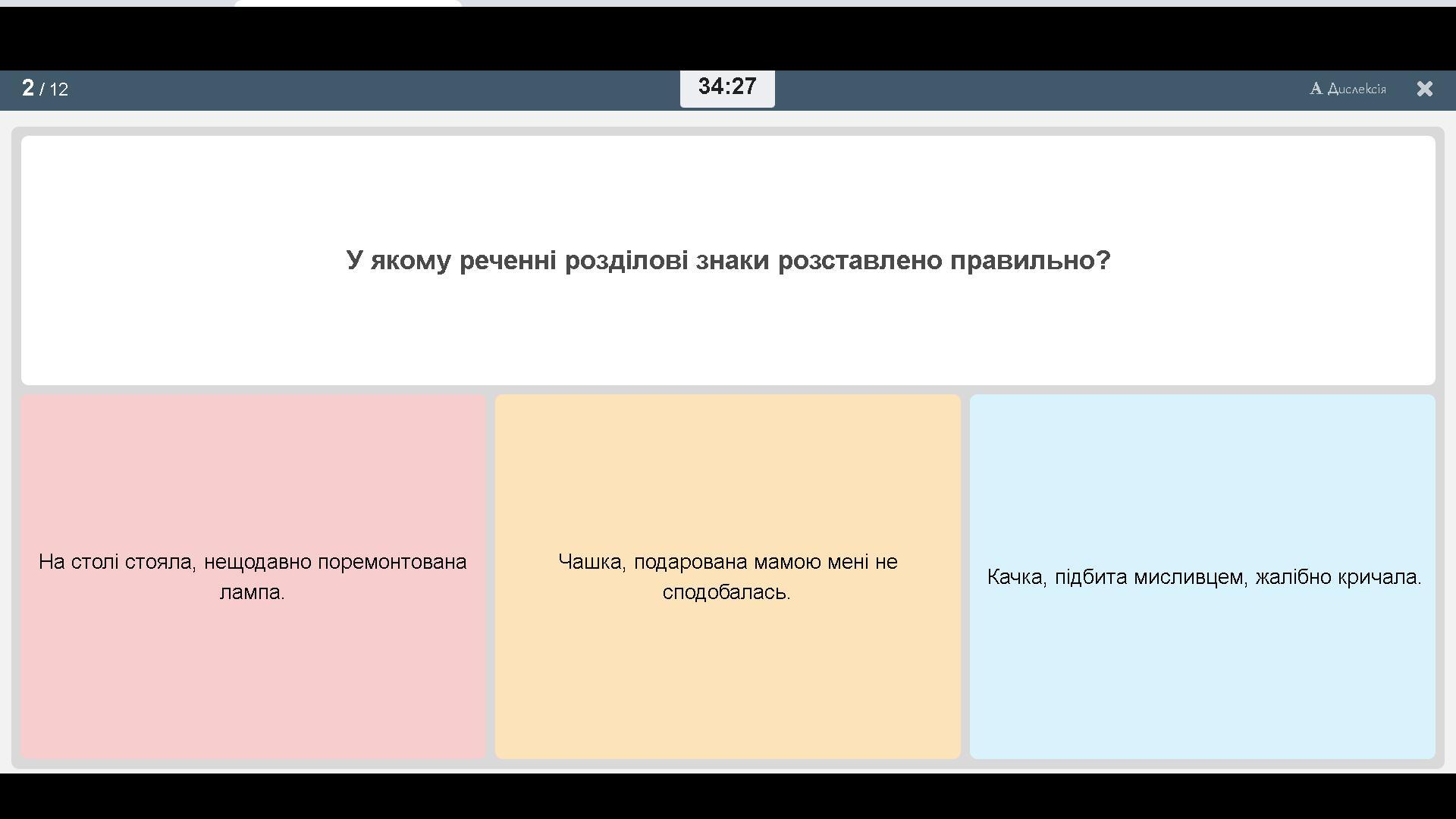Click the bold current question number 2
The width and height of the screenshot is (1456, 819).
click(28, 88)
